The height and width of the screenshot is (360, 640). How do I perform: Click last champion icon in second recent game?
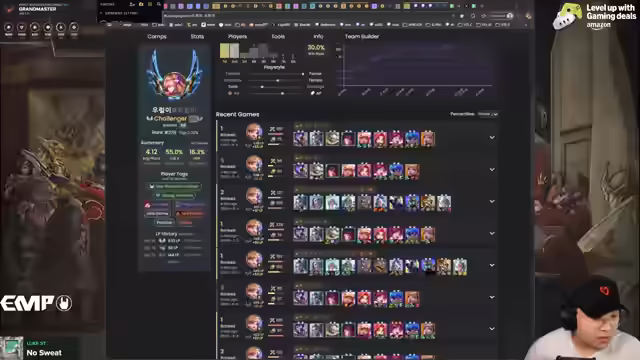point(412,171)
